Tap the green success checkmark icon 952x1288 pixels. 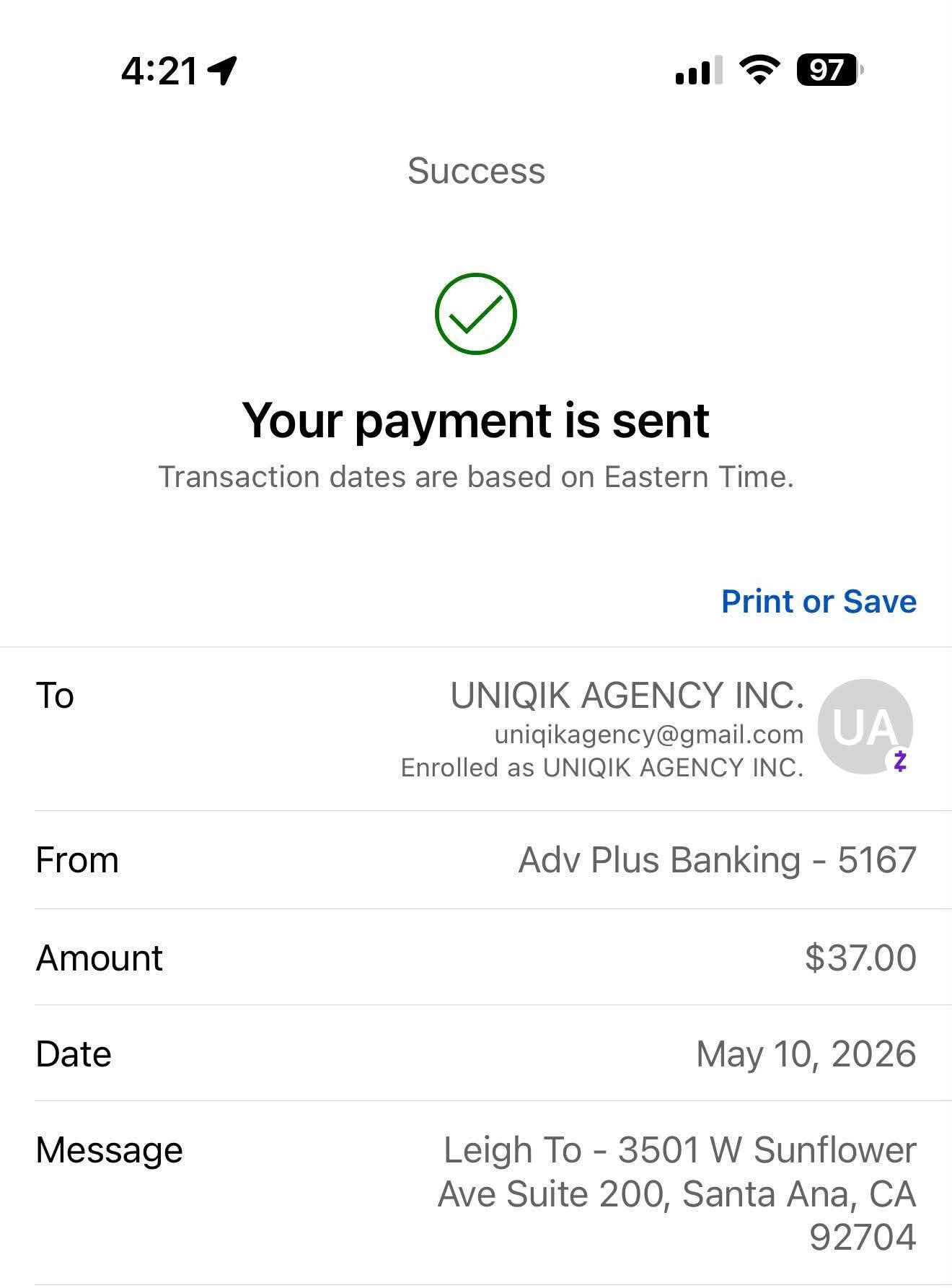tap(476, 314)
